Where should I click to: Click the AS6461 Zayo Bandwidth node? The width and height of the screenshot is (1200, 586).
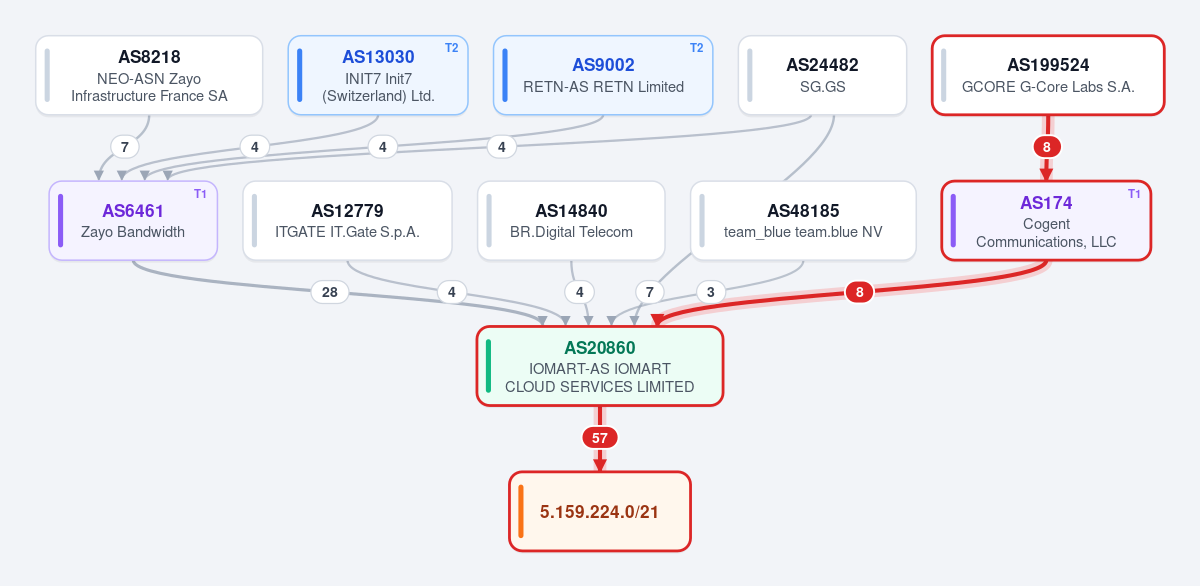133,221
